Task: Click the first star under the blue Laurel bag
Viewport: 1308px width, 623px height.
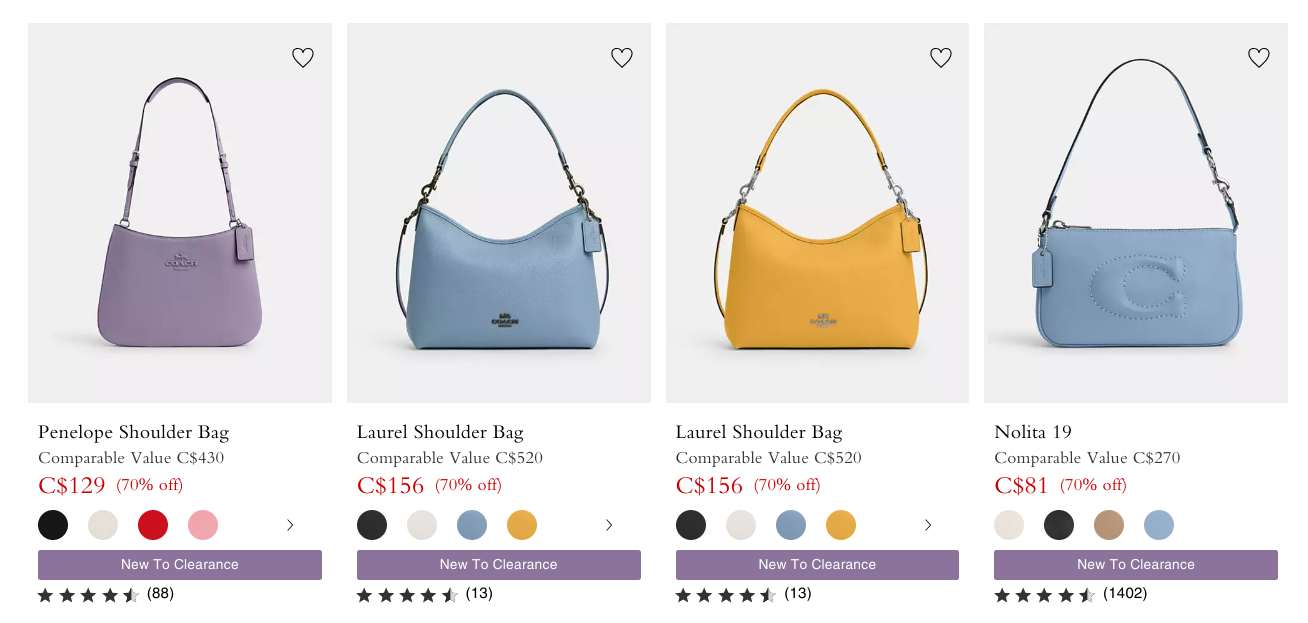Action: point(364,593)
